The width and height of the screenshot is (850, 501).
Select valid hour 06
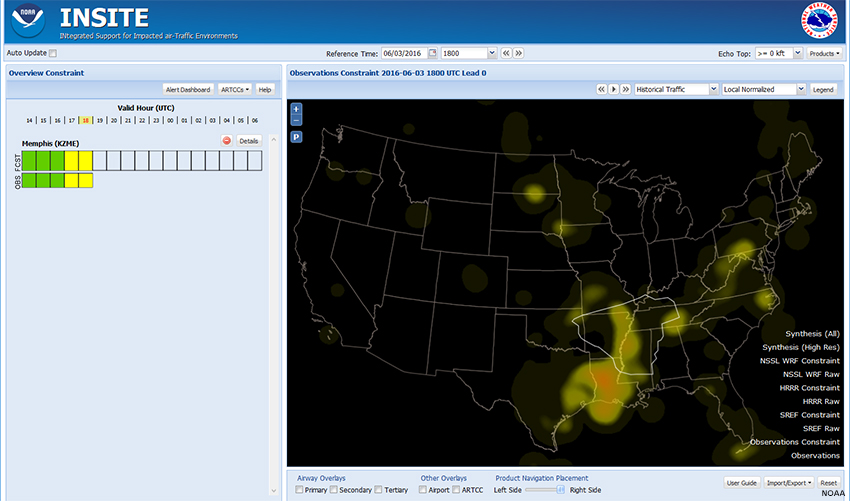click(255, 120)
